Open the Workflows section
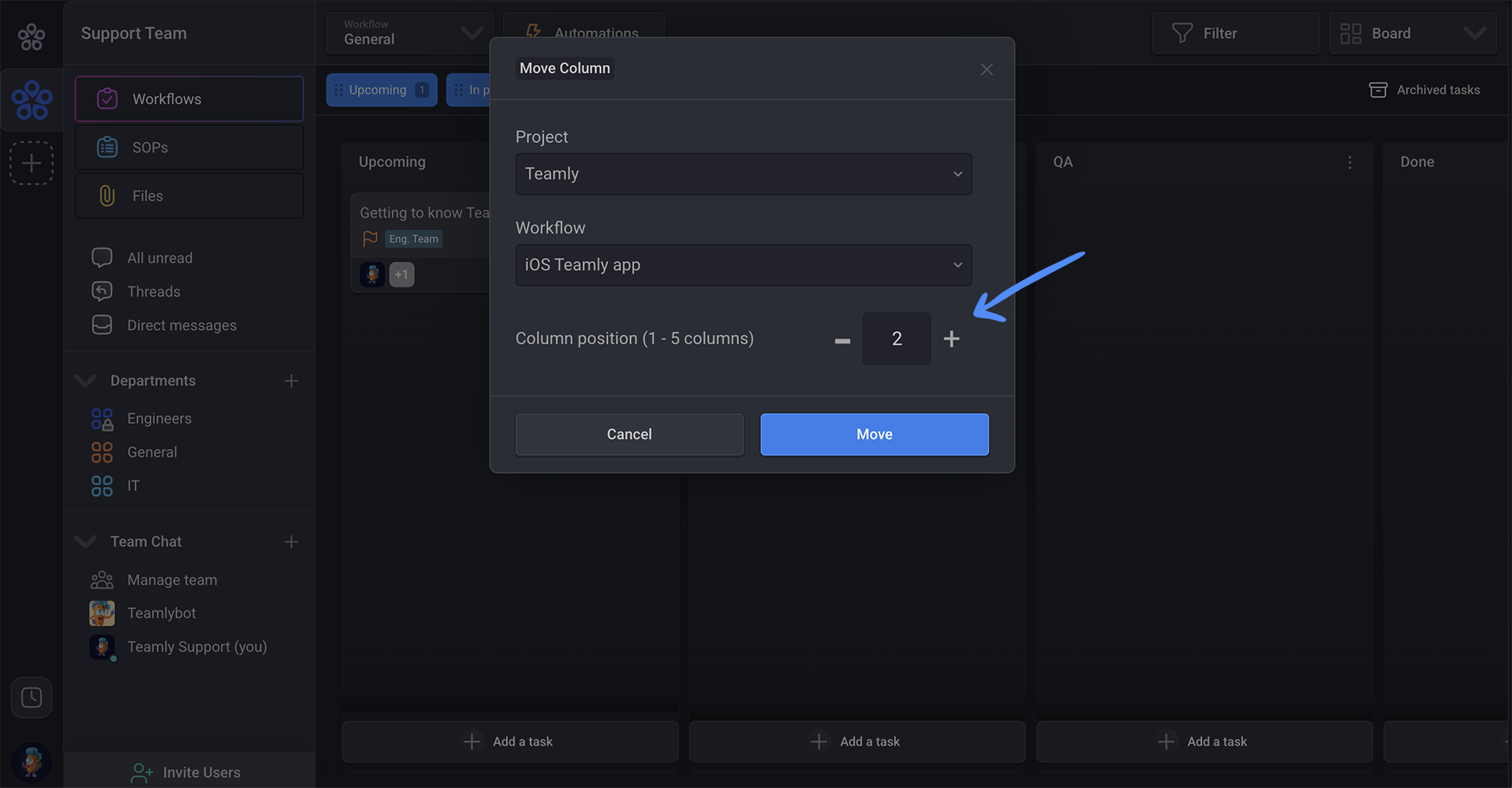 [189, 99]
